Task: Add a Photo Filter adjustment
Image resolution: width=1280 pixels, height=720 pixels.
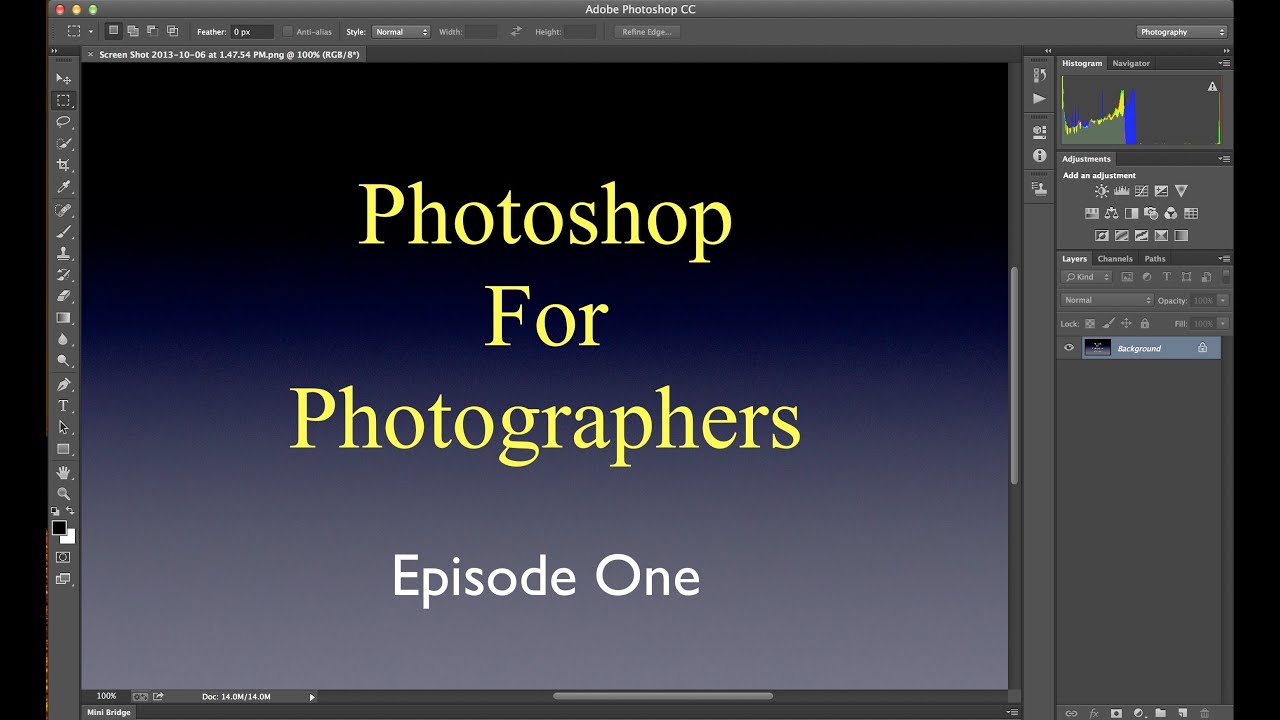Action: click(x=1151, y=213)
